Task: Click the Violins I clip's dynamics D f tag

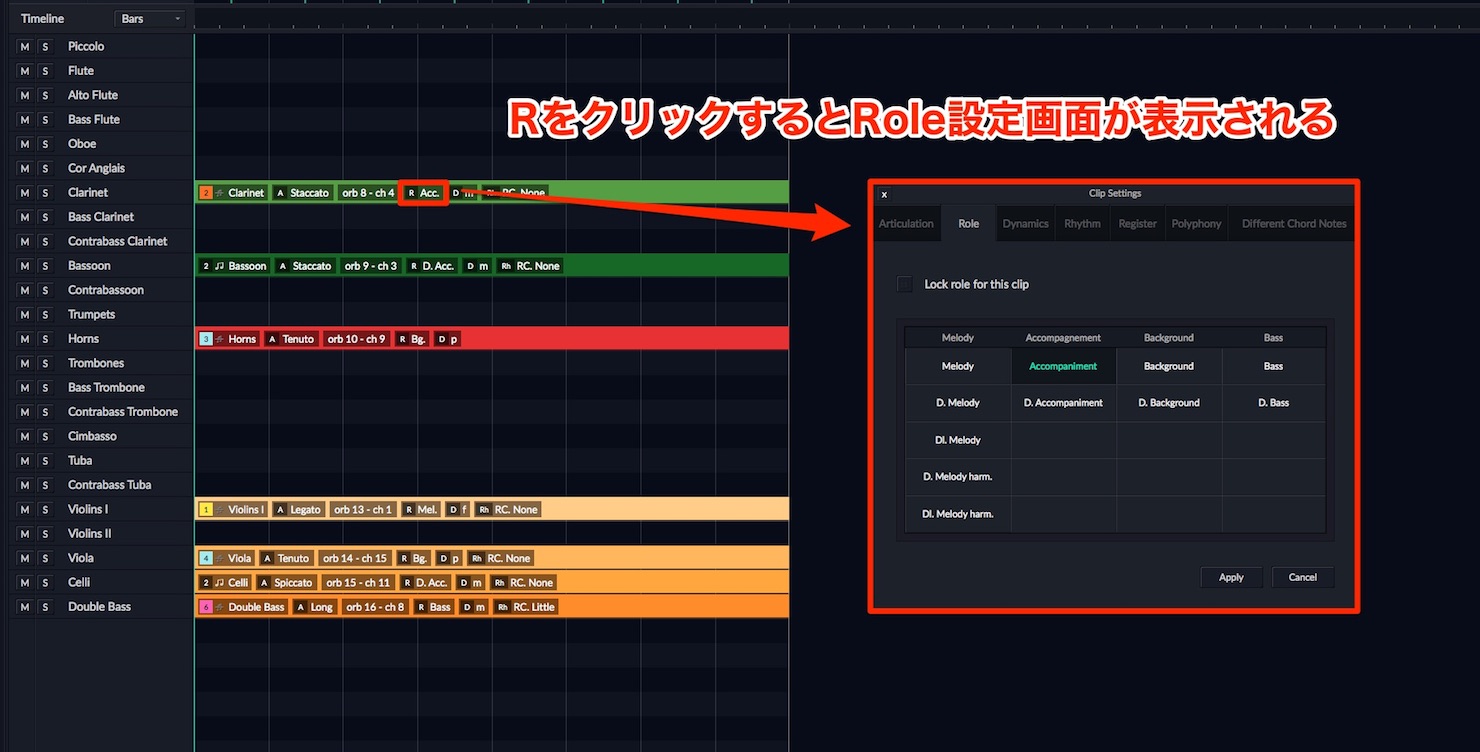Action: (458, 510)
